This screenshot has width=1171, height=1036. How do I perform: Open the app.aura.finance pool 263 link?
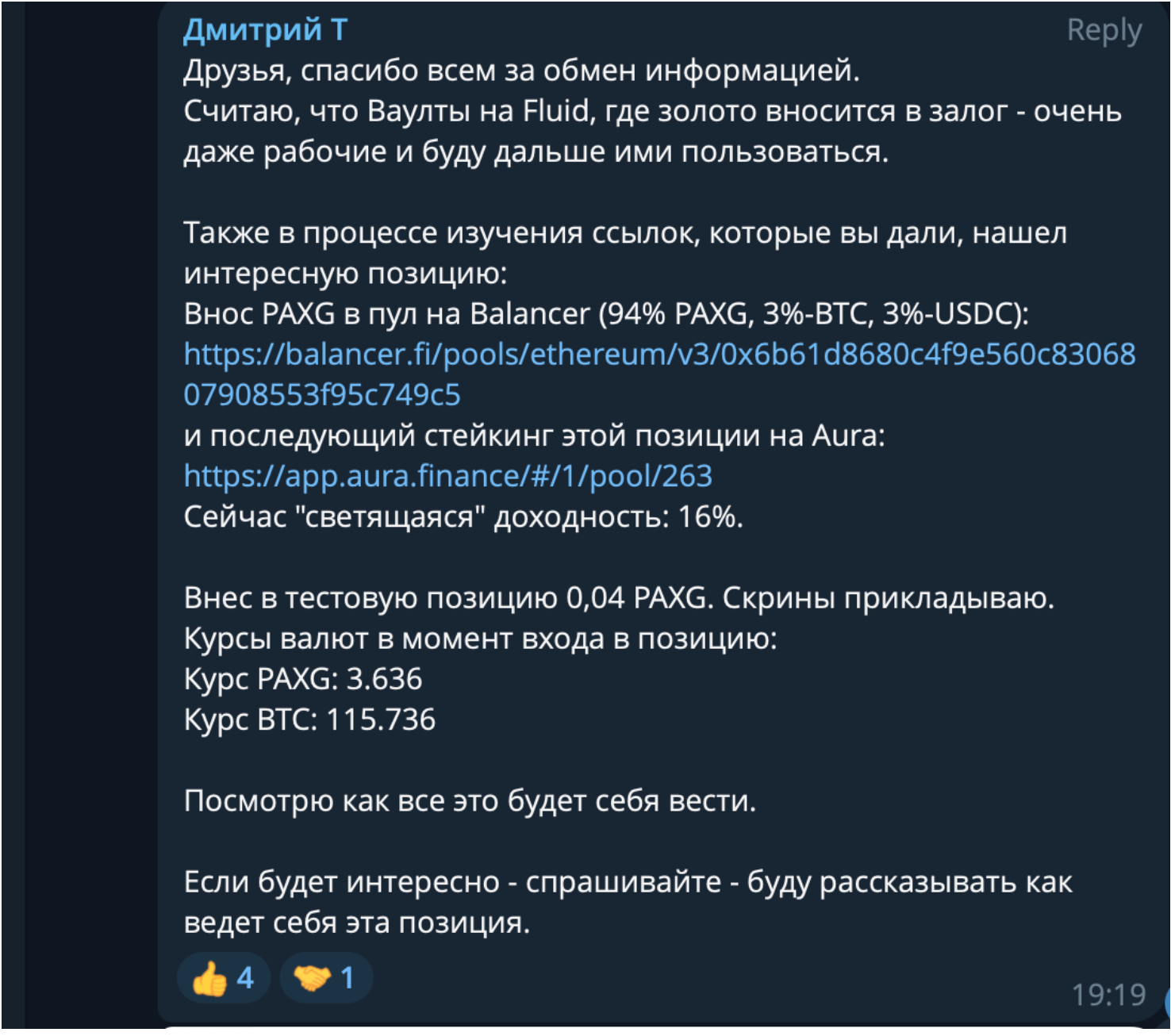tap(447, 476)
